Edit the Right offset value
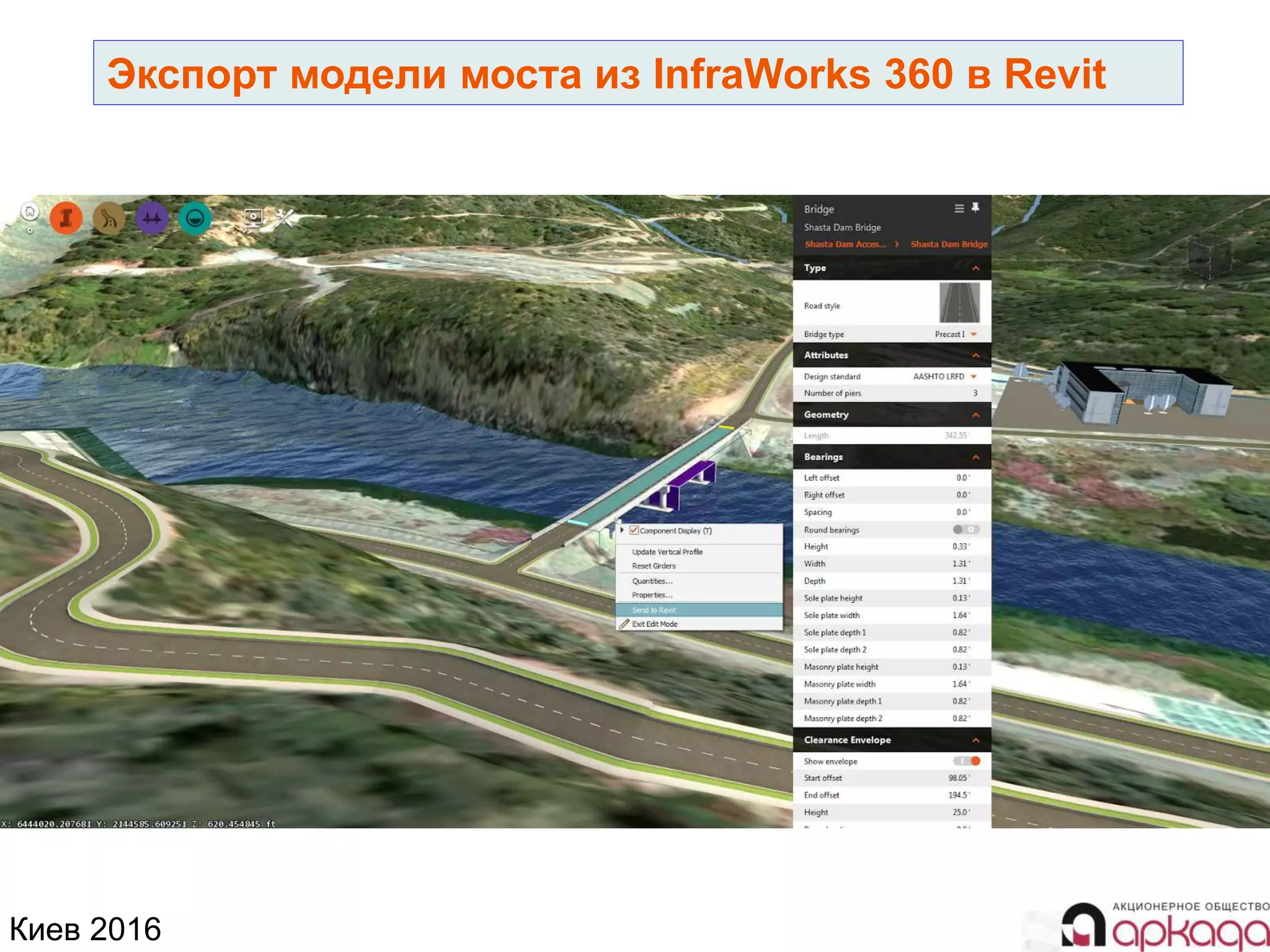 (x=963, y=495)
